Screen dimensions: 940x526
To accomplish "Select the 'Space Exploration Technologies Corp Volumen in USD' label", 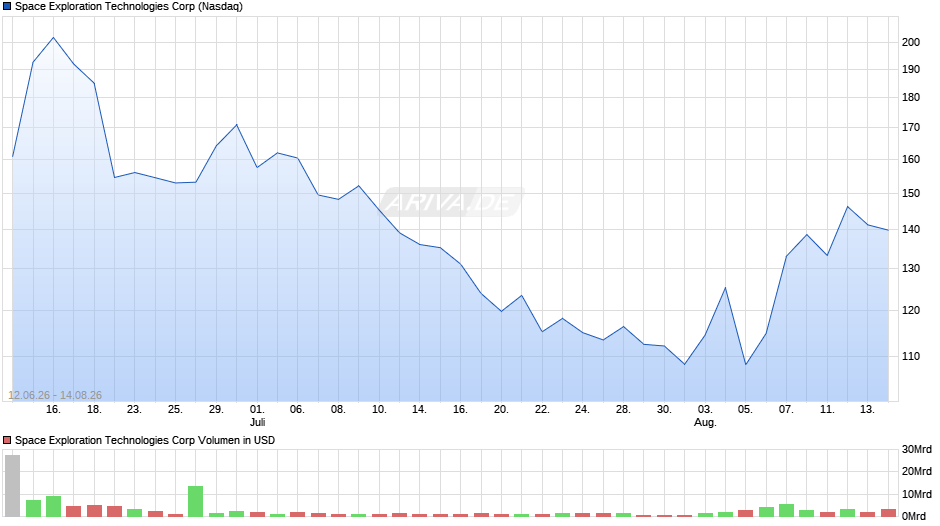I will pos(145,440).
